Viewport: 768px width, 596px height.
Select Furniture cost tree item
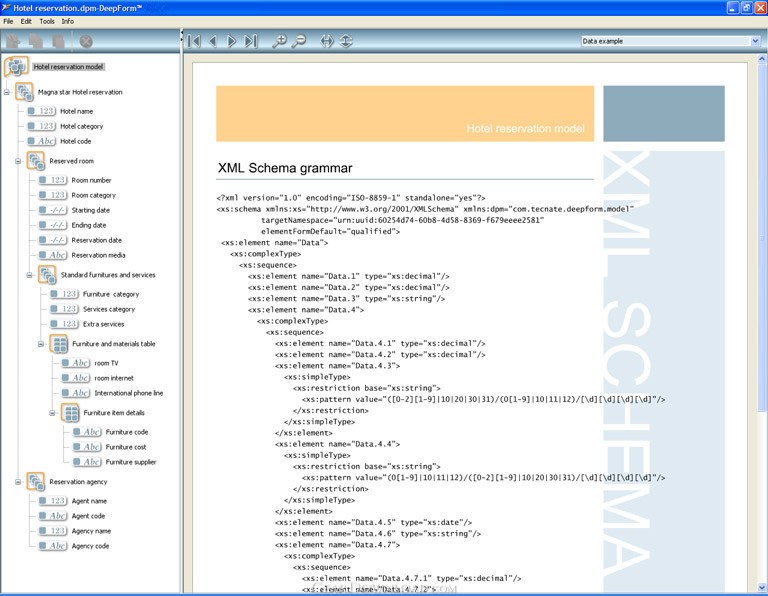[126, 447]
